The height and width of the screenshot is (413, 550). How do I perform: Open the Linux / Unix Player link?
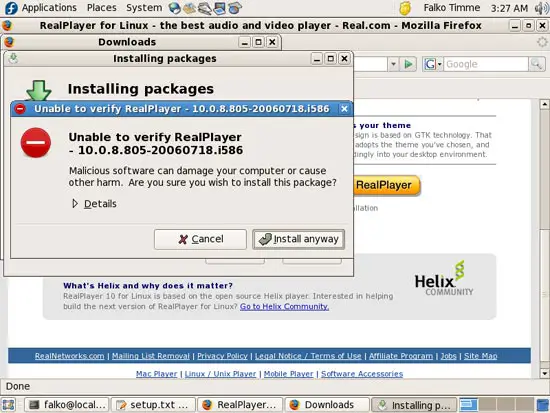[220, 374]
